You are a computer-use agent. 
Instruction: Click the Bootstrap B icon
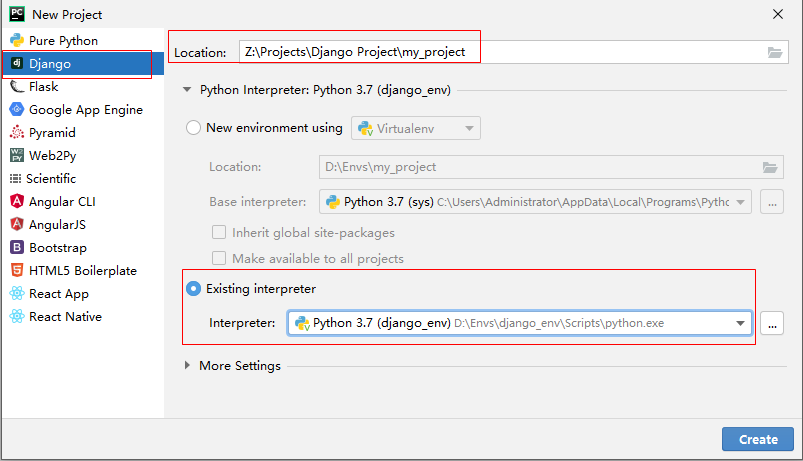click(x=17, y=247)
